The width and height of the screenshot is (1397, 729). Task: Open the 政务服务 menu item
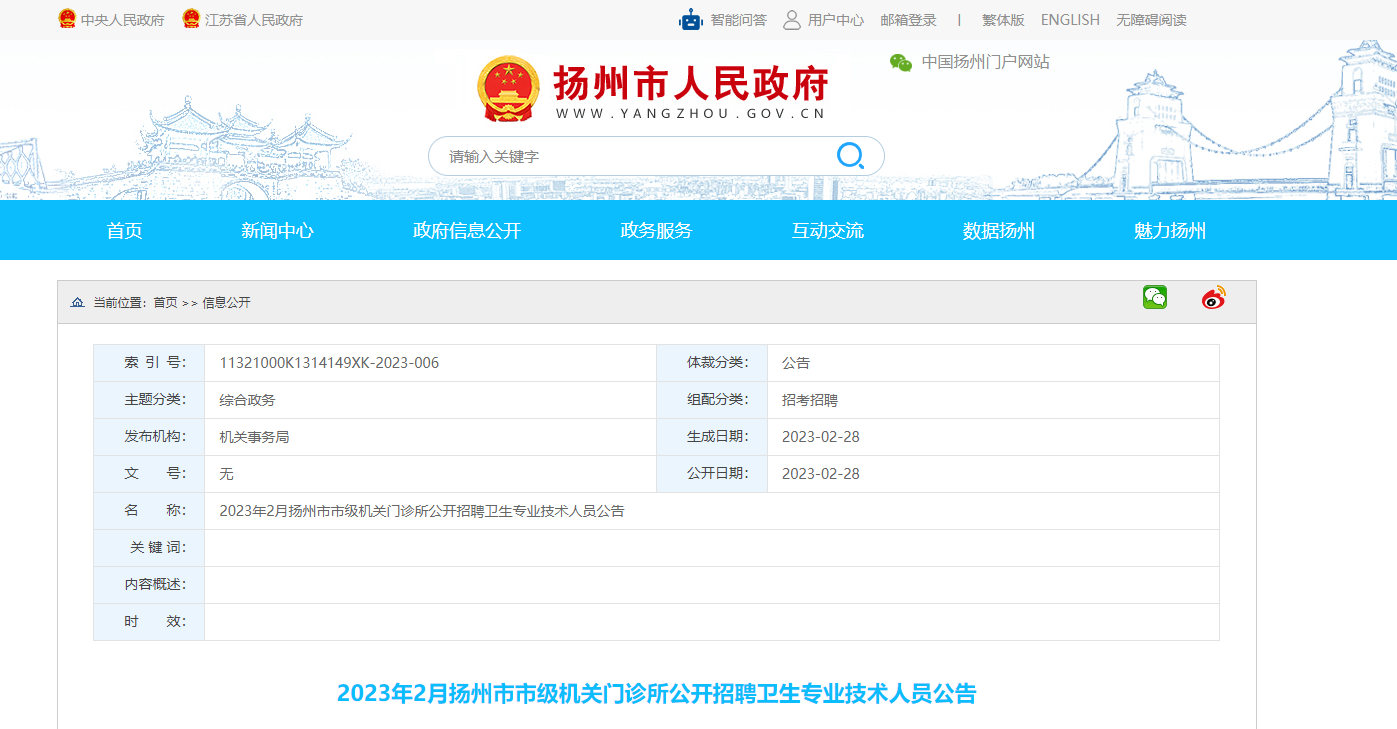(x=656, y=231)
